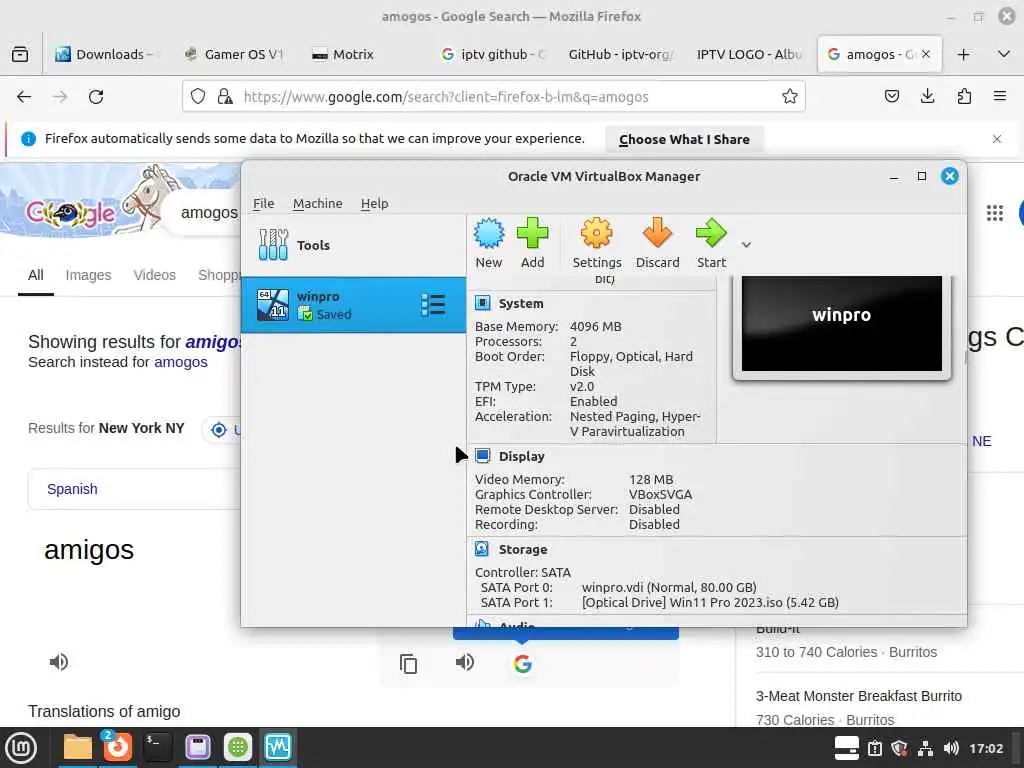Click the Win11 Pro 2023.iso optical drive entry
The width and height of the screenshot is (1024, 768).
[710, 602]
